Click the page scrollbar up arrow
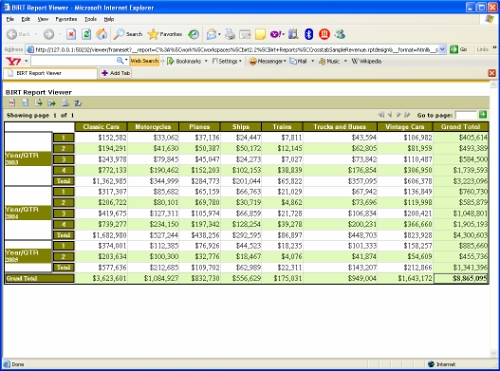Screen dimensions: 500x371 [x=494, y=85]
